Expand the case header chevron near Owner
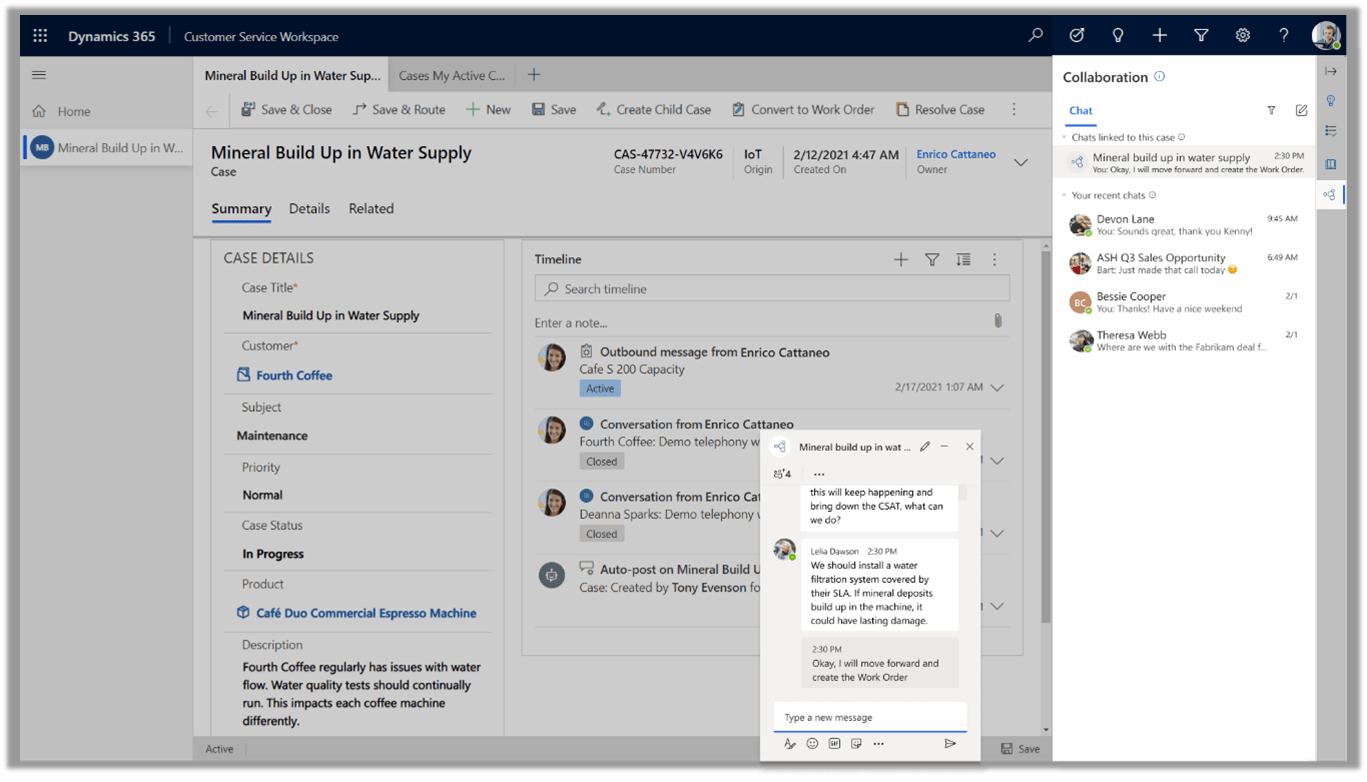Screen dimensions: 1367x782 pyautogui.click(x=1021, y=162)
